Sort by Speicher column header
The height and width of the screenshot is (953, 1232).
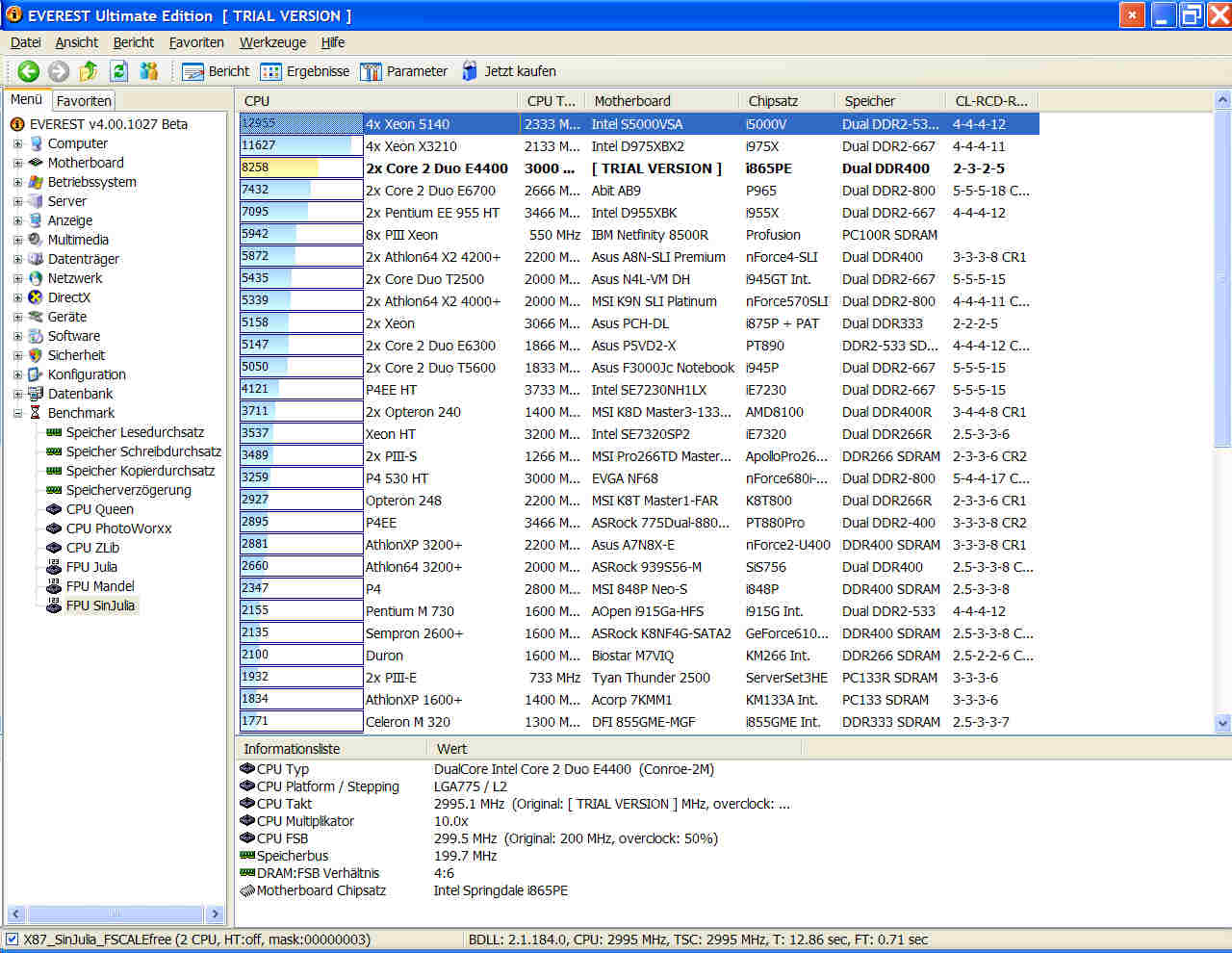(x=891, y=100)
